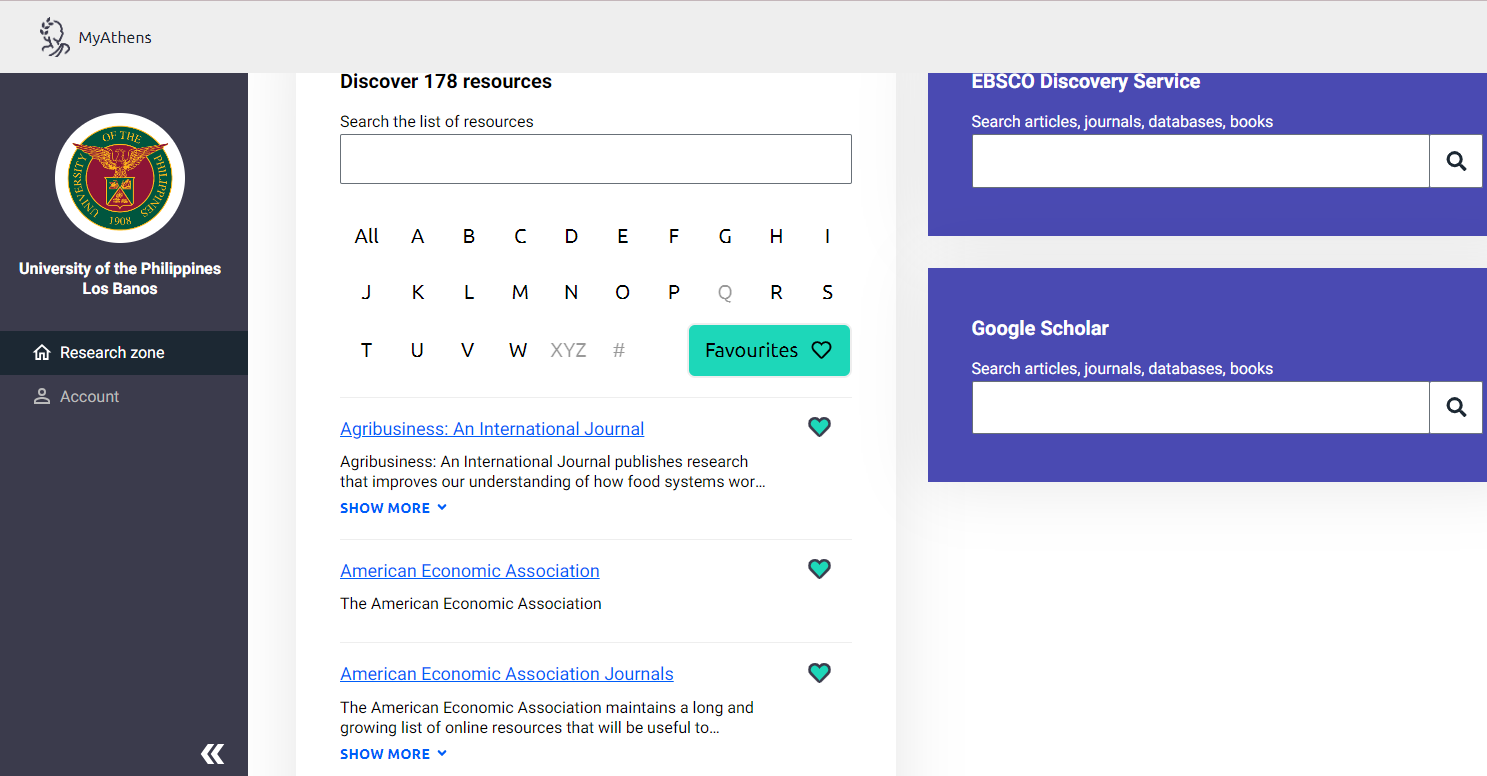This screenshot has width=1487, height=776.
Task: Open the Research zone section
Action: click(110, 352)
